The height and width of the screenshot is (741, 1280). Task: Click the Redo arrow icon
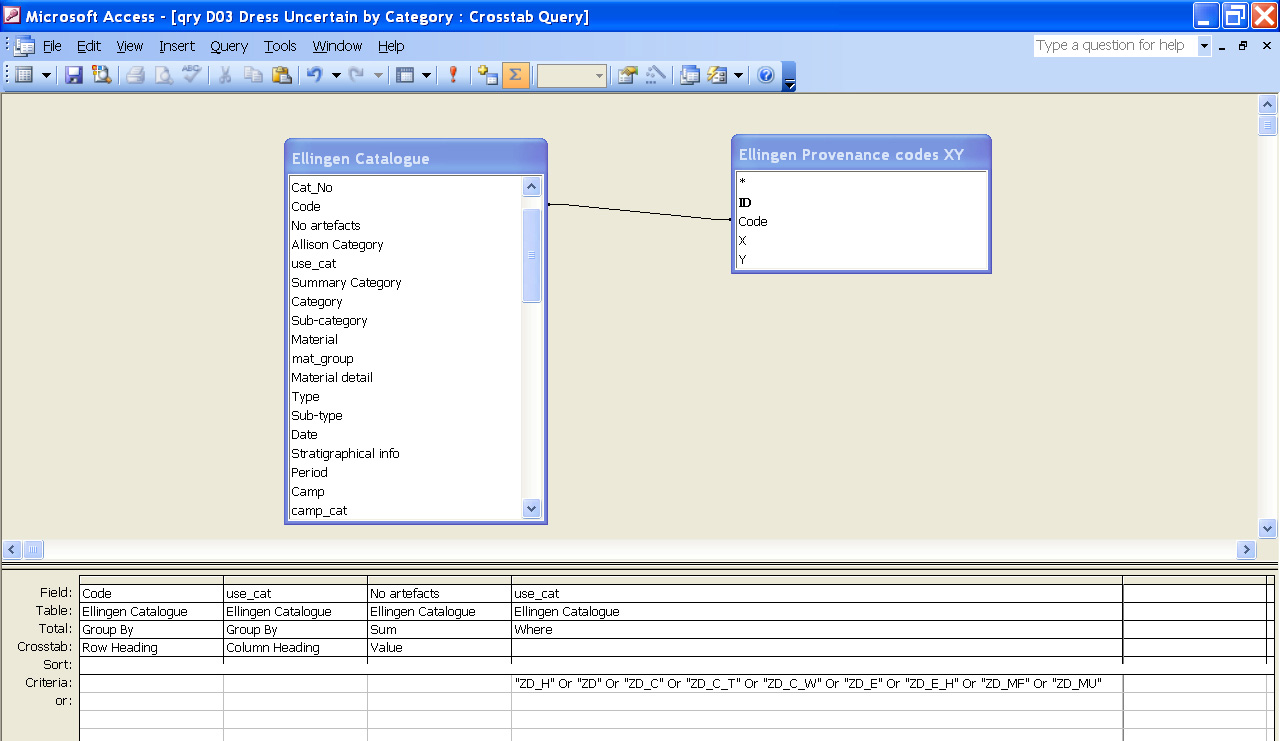(357, 75)
